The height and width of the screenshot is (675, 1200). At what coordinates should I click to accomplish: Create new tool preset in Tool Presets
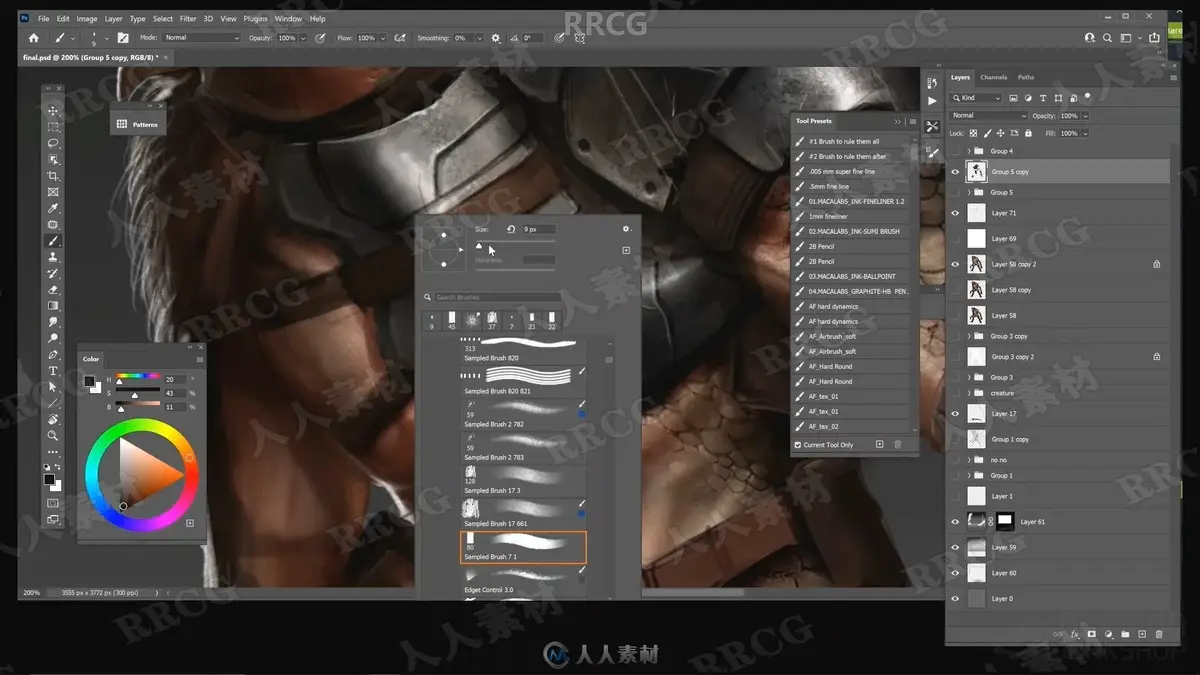click(879, 444)
